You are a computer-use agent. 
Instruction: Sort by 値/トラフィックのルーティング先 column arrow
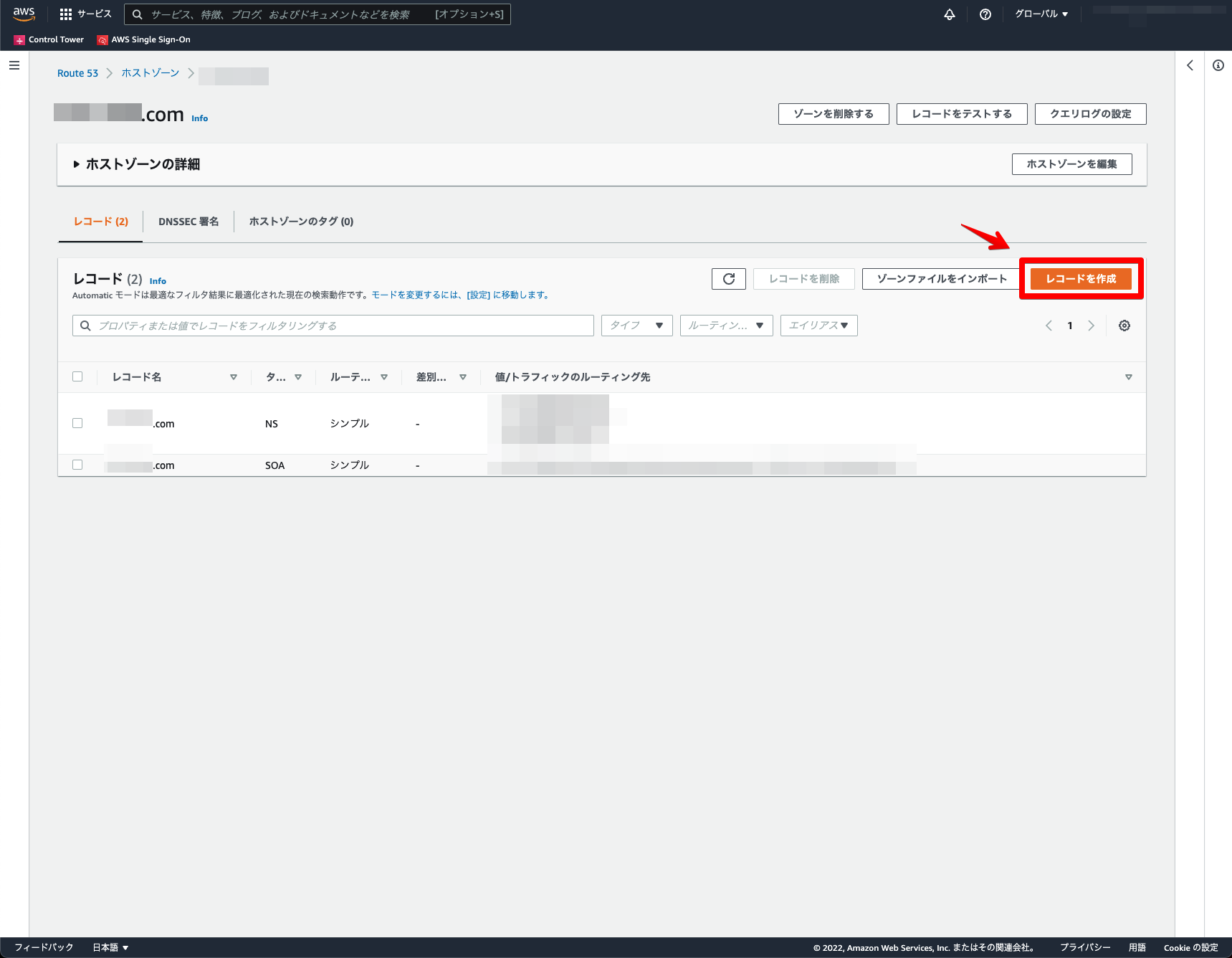(x=1129, y=377)
